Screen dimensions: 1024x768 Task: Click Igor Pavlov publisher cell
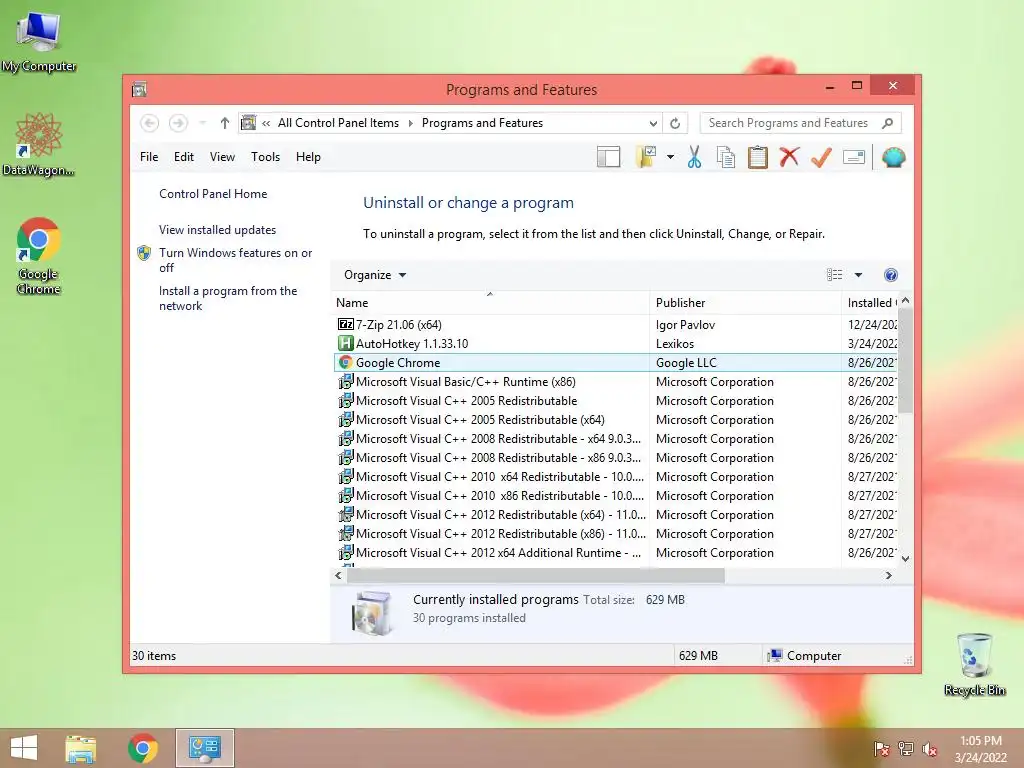click(685, 325)
